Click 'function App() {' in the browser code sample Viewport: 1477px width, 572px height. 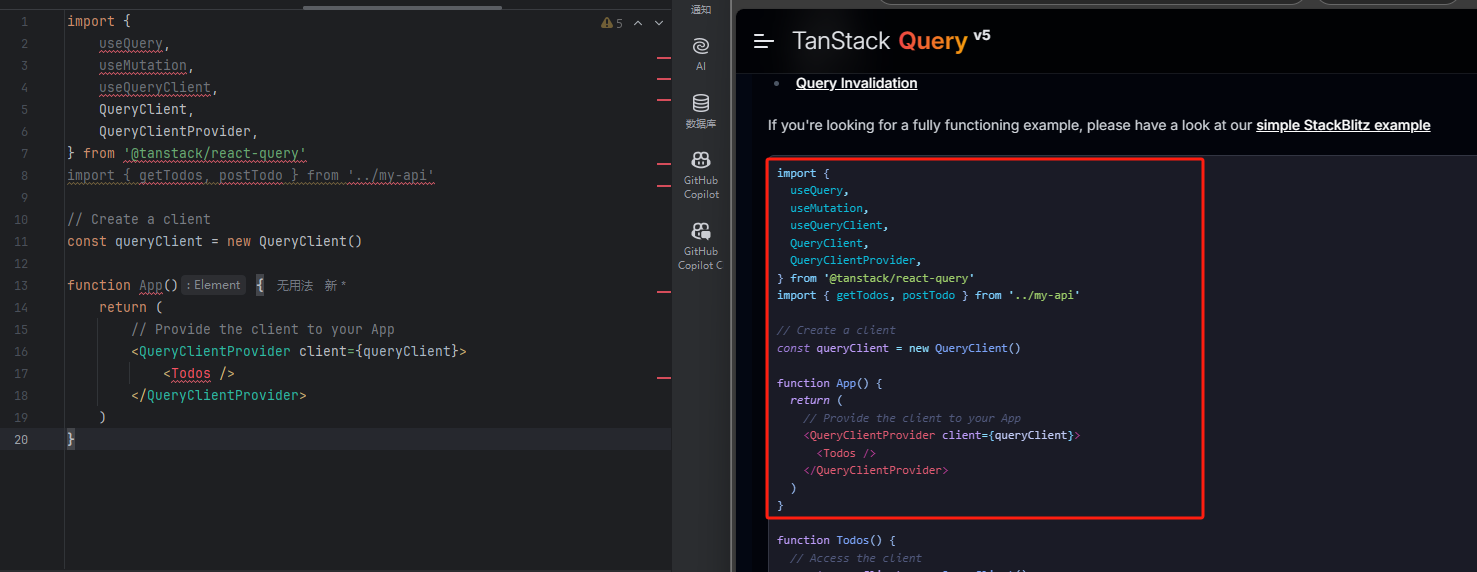click(x=829, y=383)
